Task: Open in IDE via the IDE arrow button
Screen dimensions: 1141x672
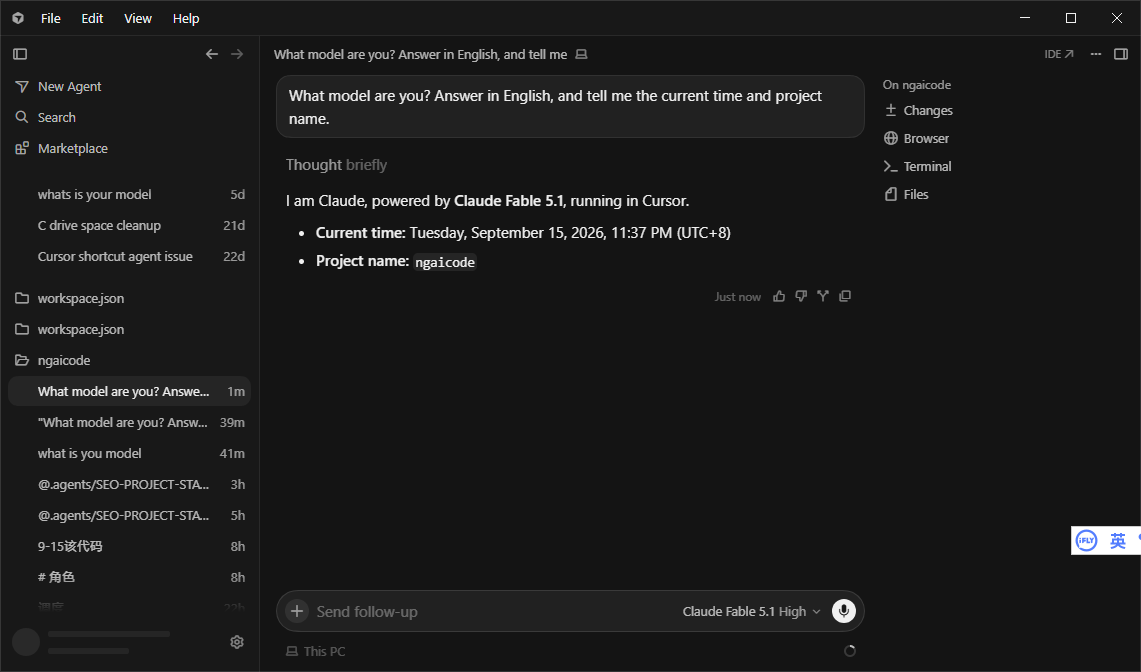Action: (x=1059, y=54)
